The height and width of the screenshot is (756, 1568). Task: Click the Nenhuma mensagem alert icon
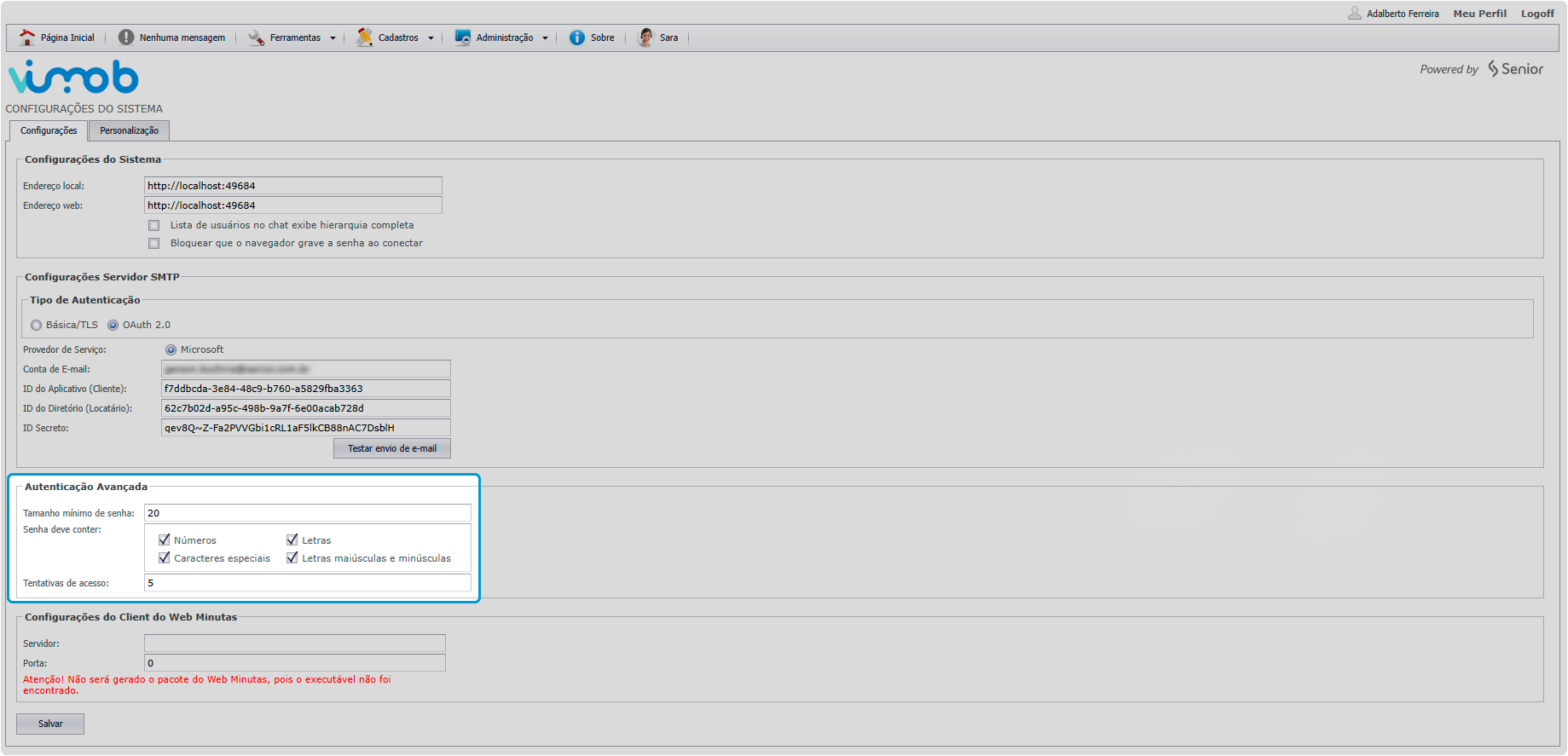click(x=126, y=38)
